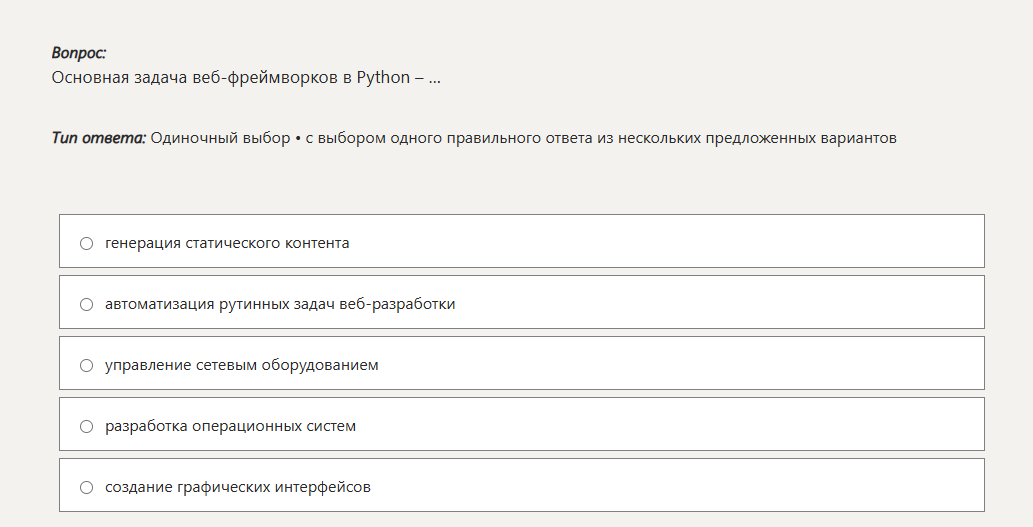Click the bullet after 'Одиночный выбор'
Screen dimensions: 1033x527
pos(298,138)
